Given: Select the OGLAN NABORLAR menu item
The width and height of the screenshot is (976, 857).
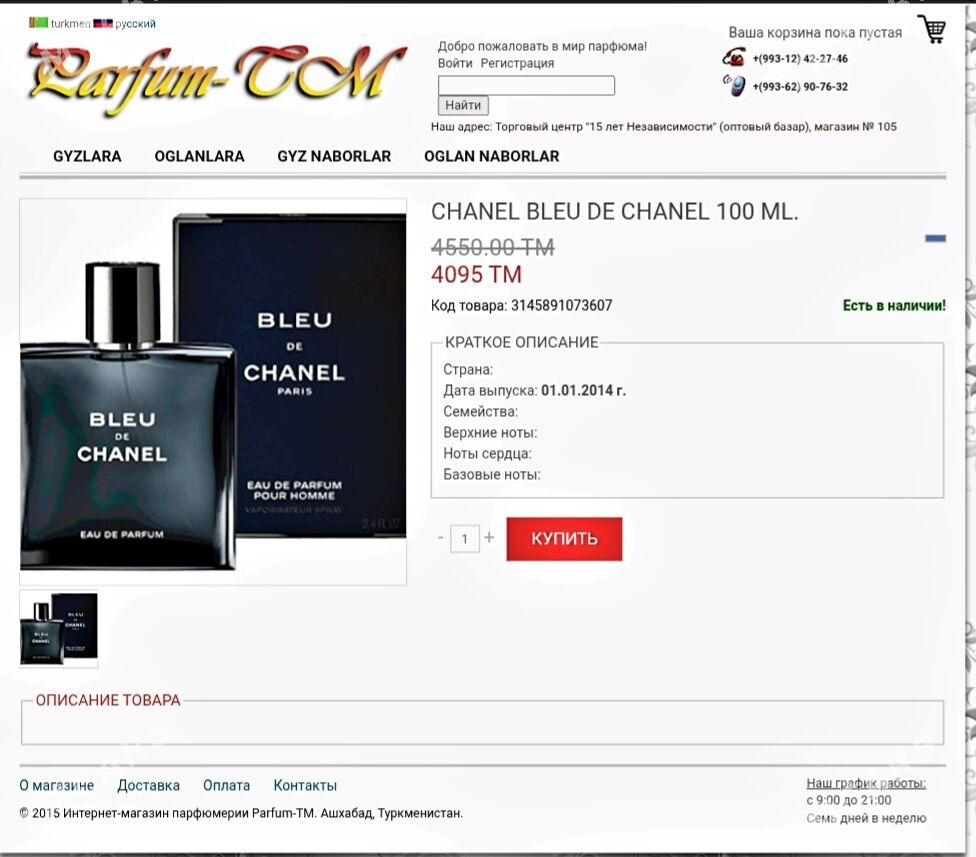Looking at the screenshot, I should coord(492,156).
